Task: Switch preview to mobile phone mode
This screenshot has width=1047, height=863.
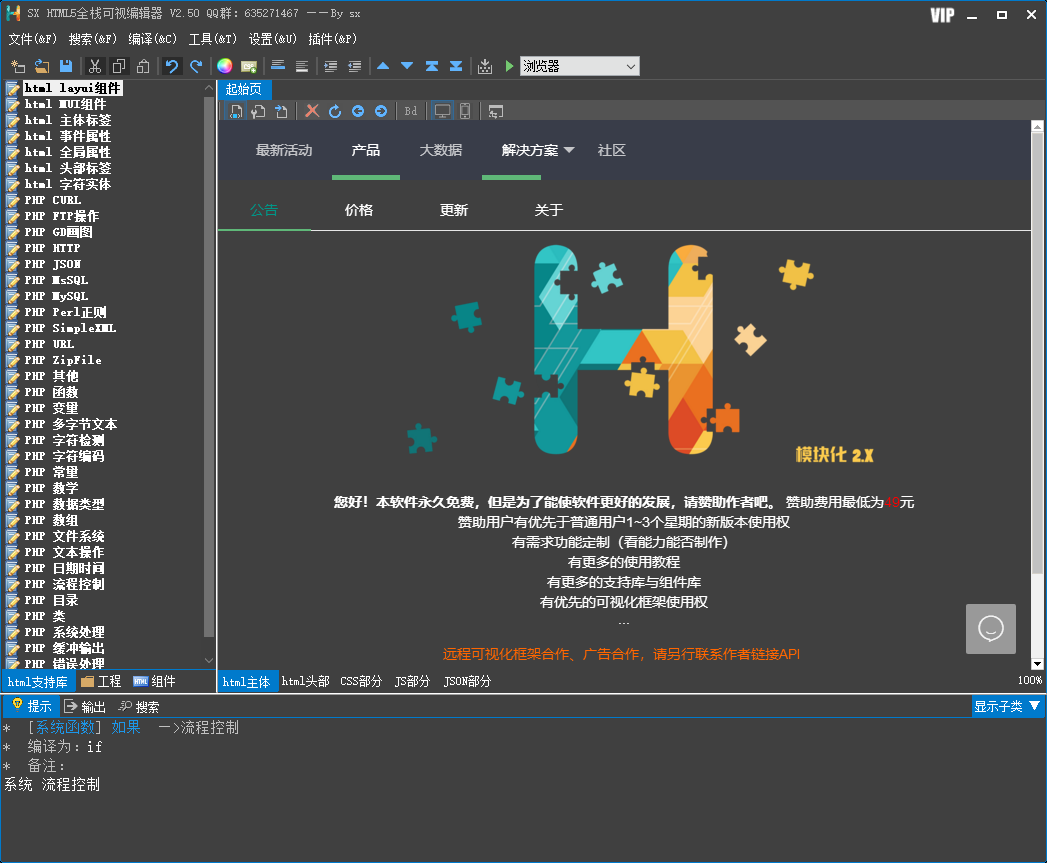Action: point(465,111)
